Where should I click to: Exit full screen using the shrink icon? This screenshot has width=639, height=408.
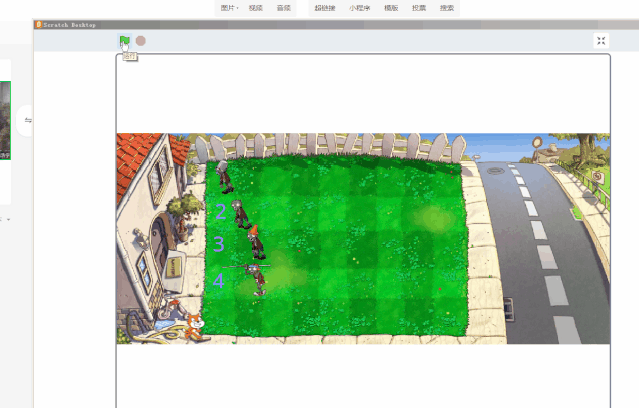click(x=601, y=41)
